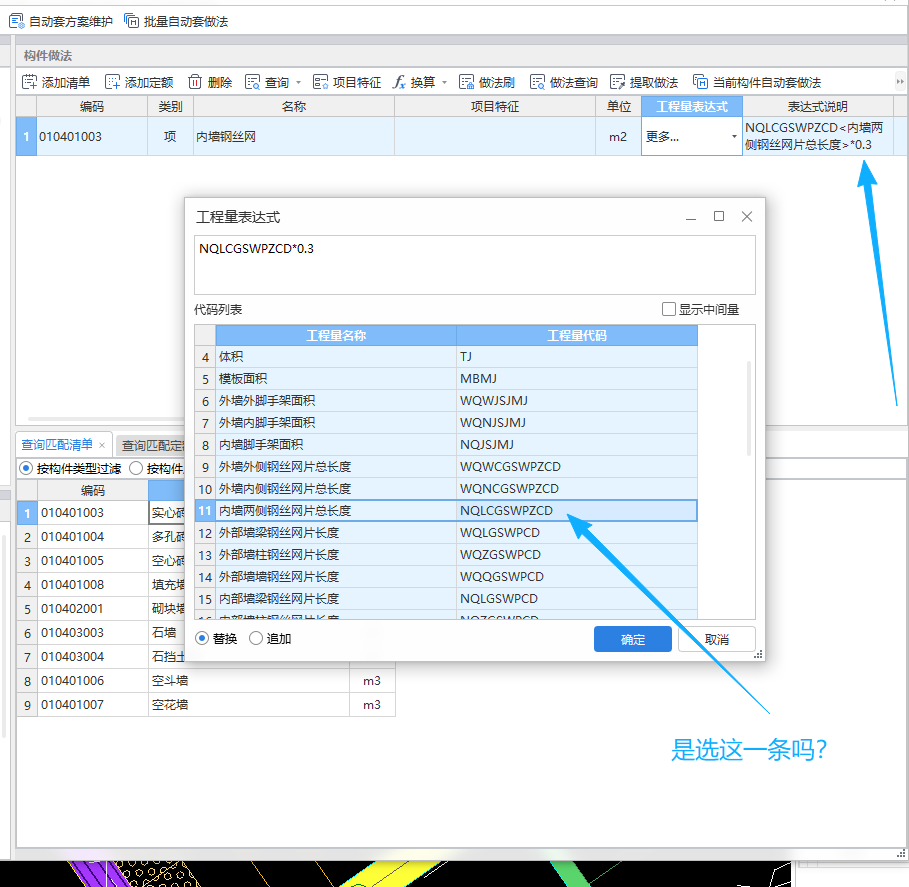Viewport: 909px width, 887px height.
Task: Click the code list vertical scrollbar
Action: (x=749, y=408)
